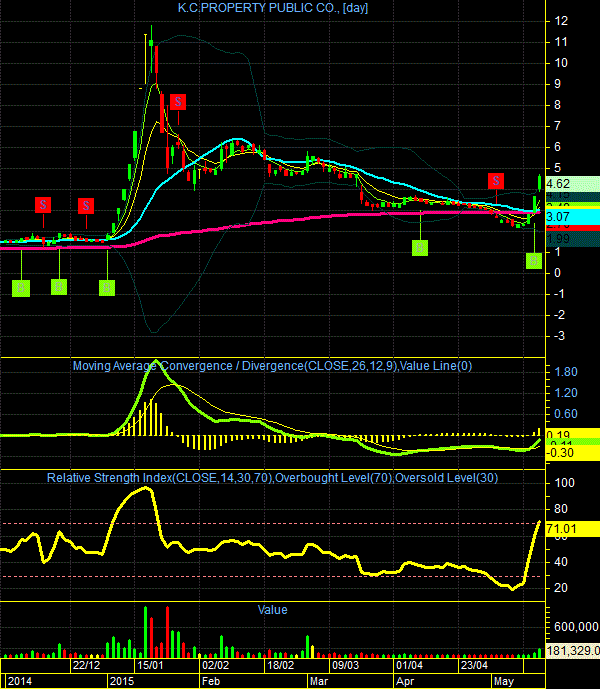The height and width of the screenshot is (689, 600).
Task: Click the tallest red volume bar in the Value panel
Action: (x=167, y=632)
